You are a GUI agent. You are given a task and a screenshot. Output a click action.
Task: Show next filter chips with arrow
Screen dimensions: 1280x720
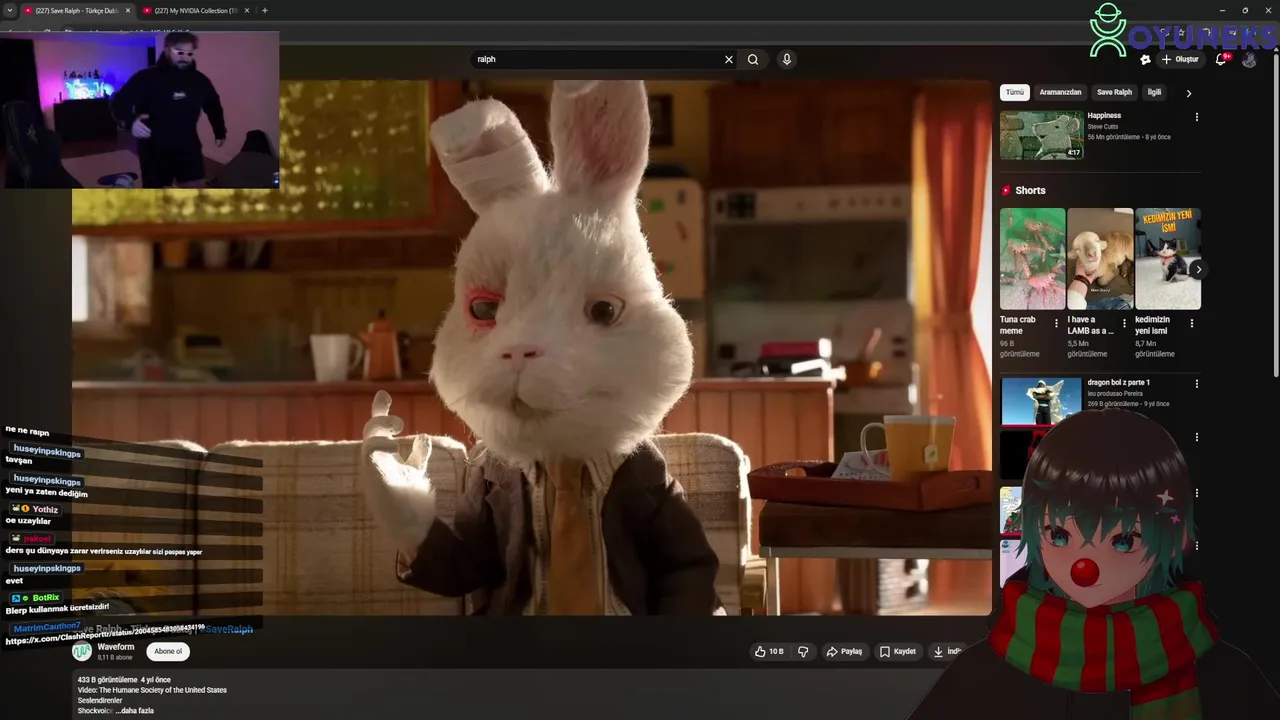coord(1188,93)
